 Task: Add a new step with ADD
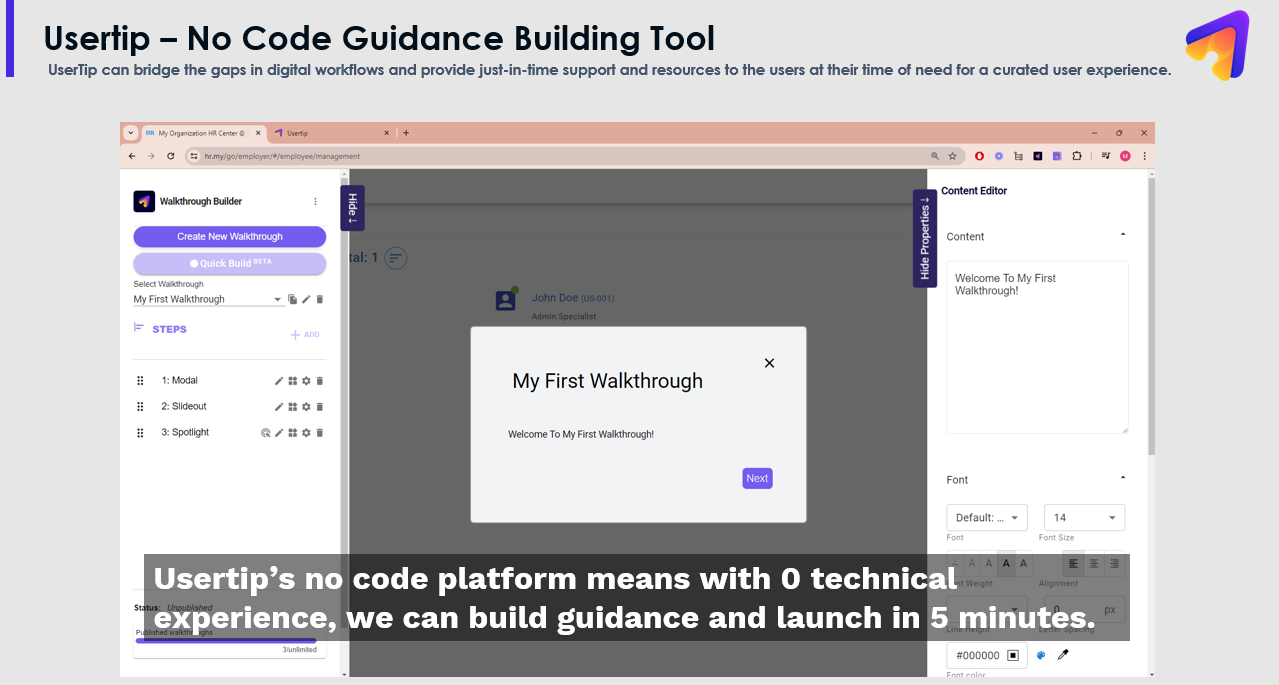(305, 335)
